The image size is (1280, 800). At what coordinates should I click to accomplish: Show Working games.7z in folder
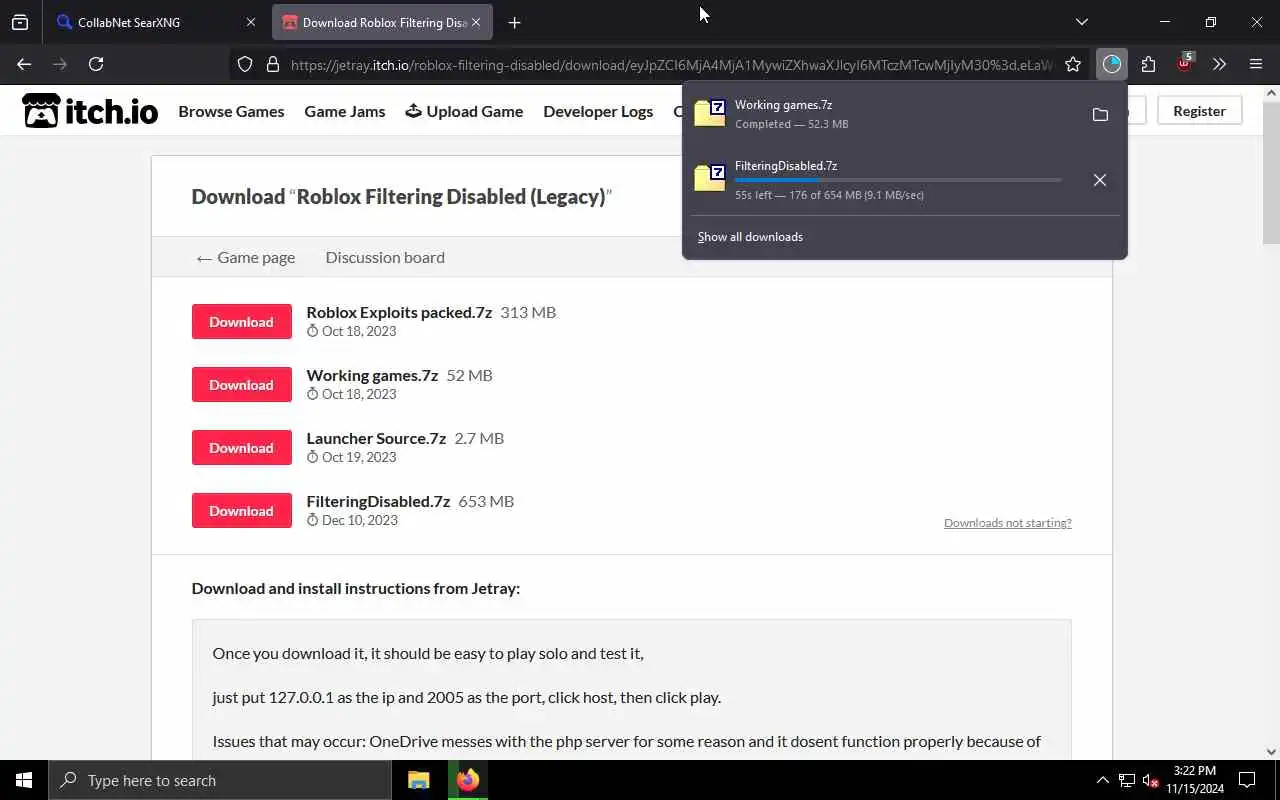[1100, 115]
